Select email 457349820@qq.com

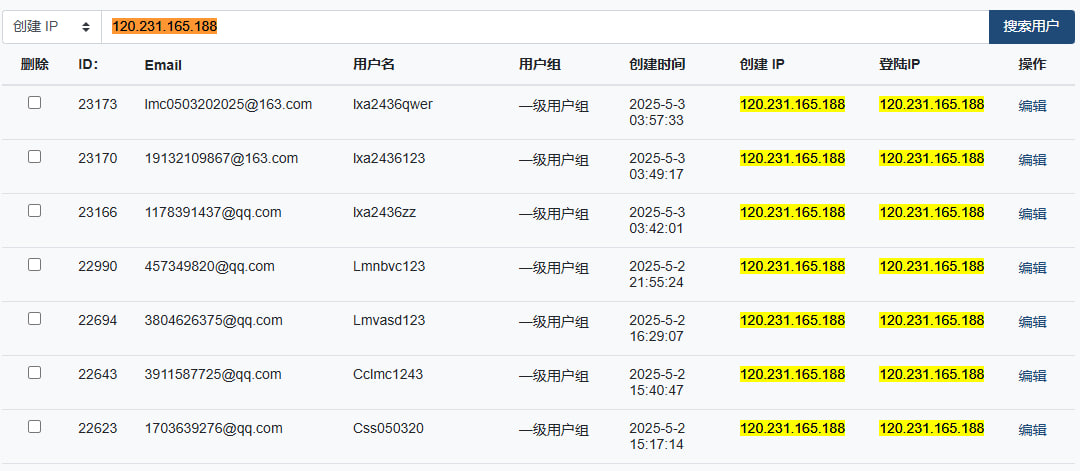pyautogui.click(x=209, y=266)
